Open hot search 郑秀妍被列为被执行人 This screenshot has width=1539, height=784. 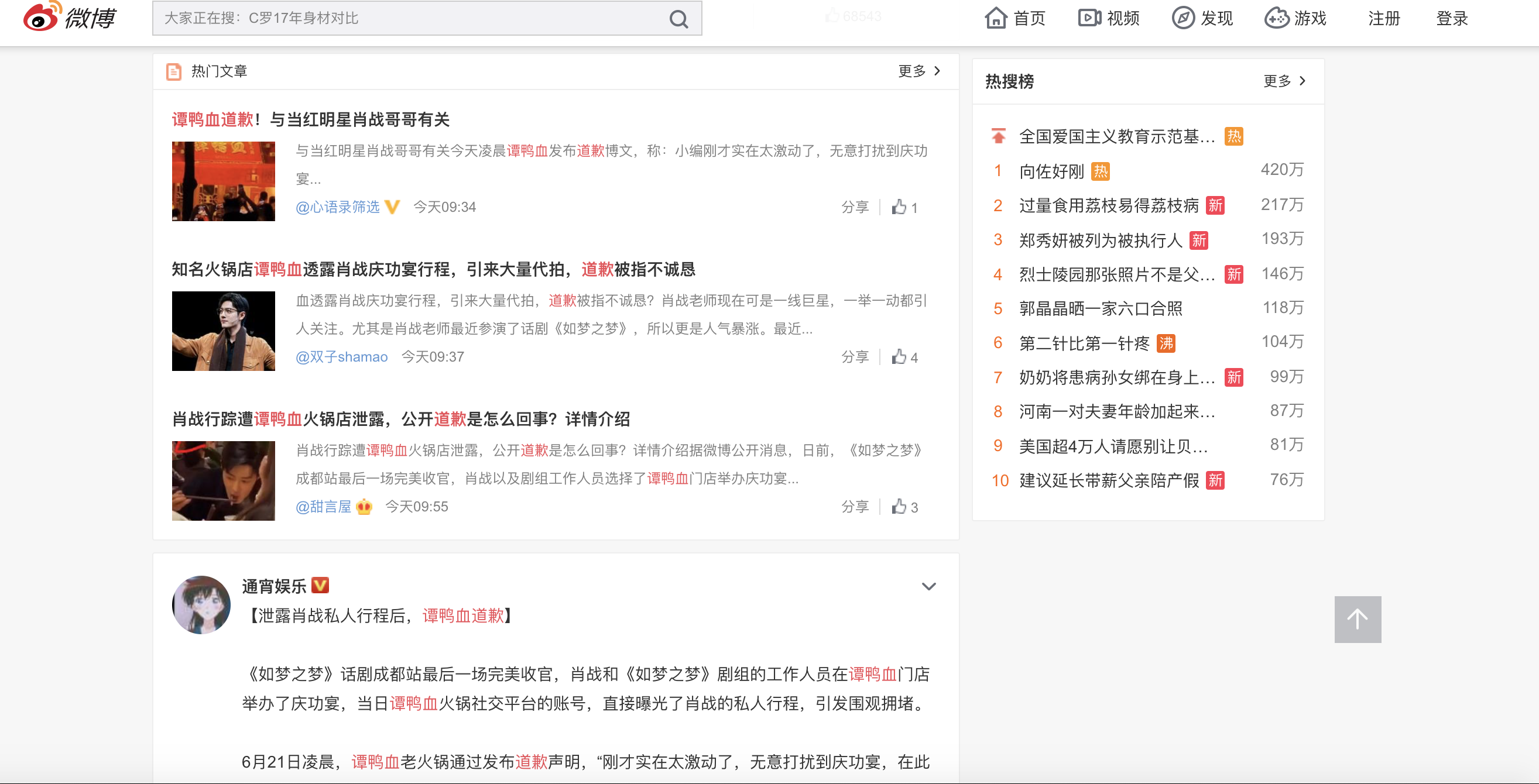pos(1101,240)
